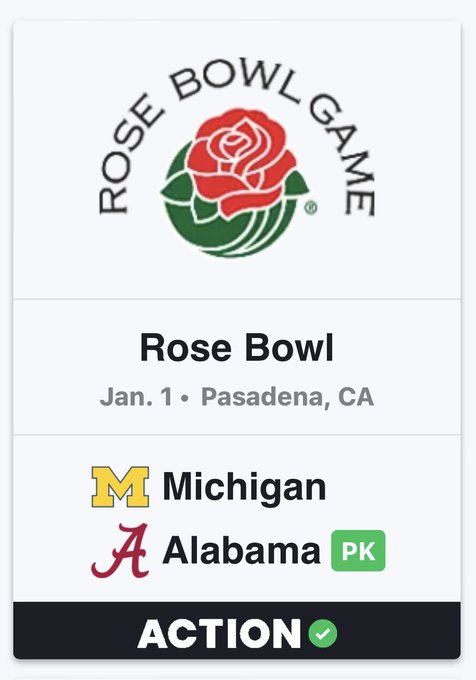The image size is (476, 680).
Task: Click the Rose Bowl heading
Action: point(237,347)
